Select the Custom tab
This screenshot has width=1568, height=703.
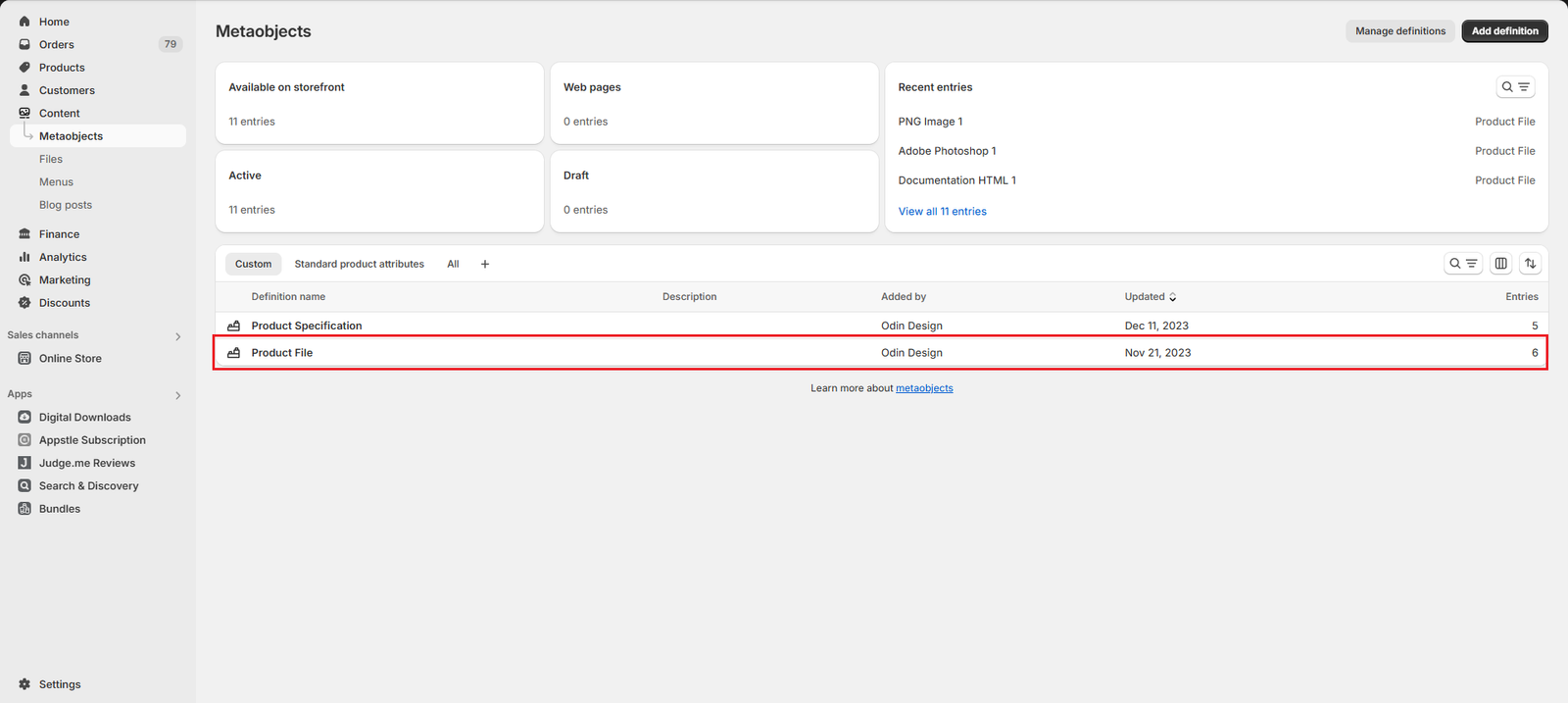click(x=253, y=264)
